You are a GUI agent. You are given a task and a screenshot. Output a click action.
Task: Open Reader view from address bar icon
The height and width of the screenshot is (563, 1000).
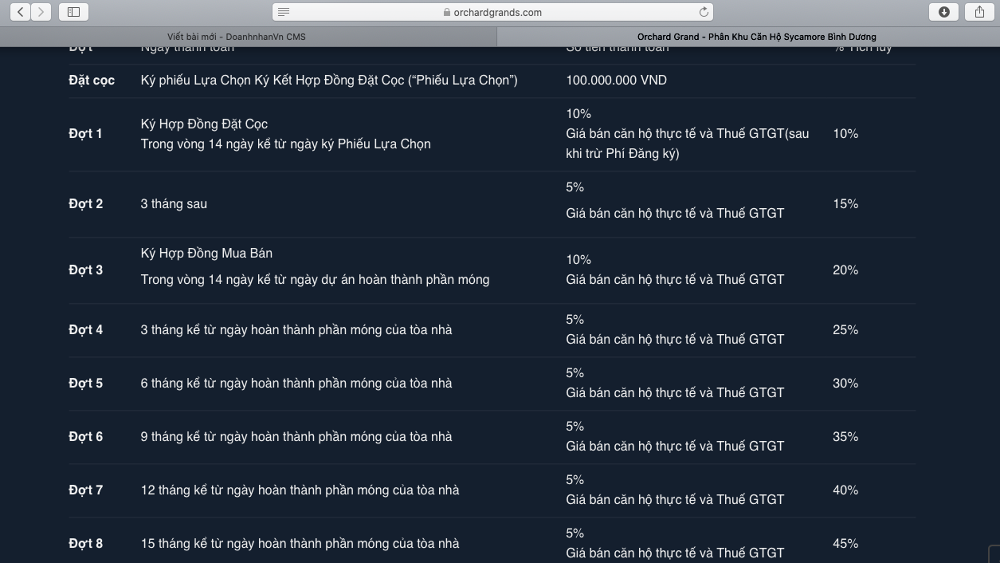coord(284,12)
